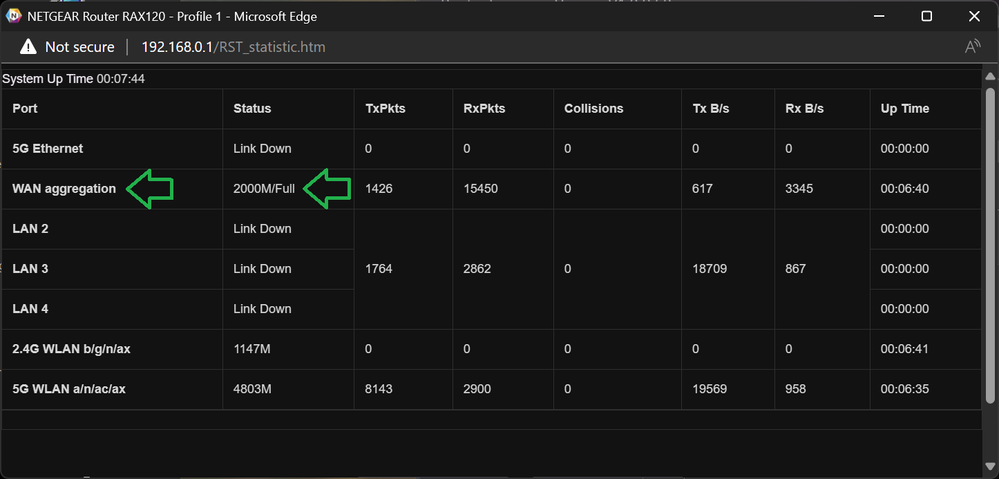Click the Status column header
The image size is (999, 479).
(x=252, y=108)
